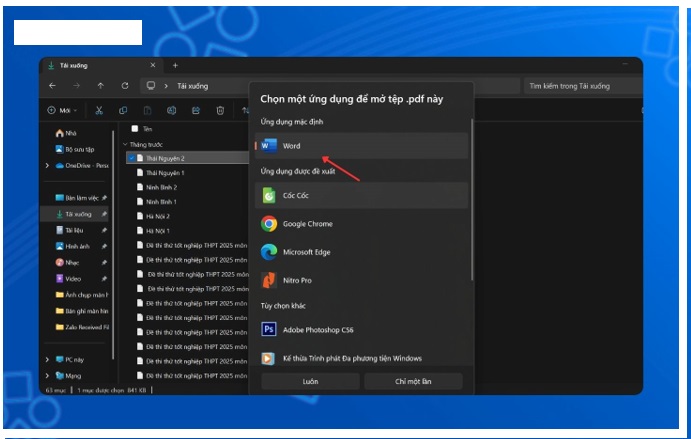This screenshot has height=439, width=691.
Task: Click the Cut scissors icon in toolbar
Action: click(x=99, y=110)
